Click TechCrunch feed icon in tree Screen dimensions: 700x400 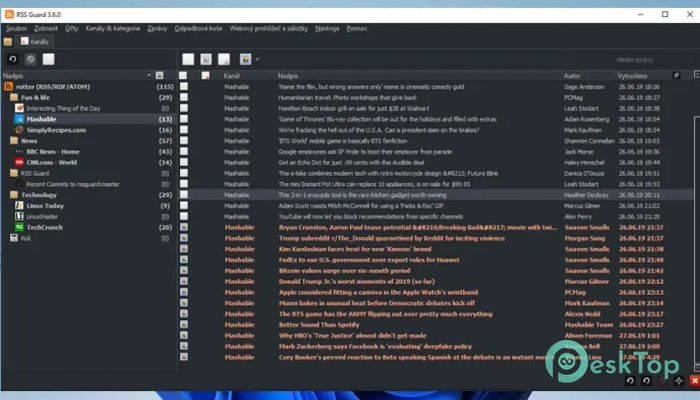tap(19, 227)
